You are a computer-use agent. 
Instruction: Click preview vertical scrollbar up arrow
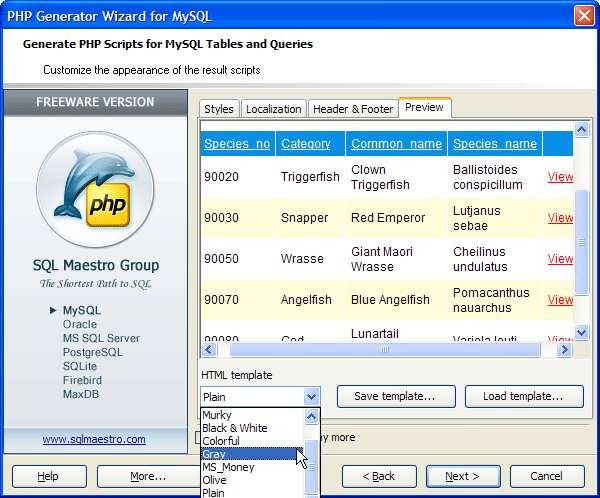tap(581, 130)
